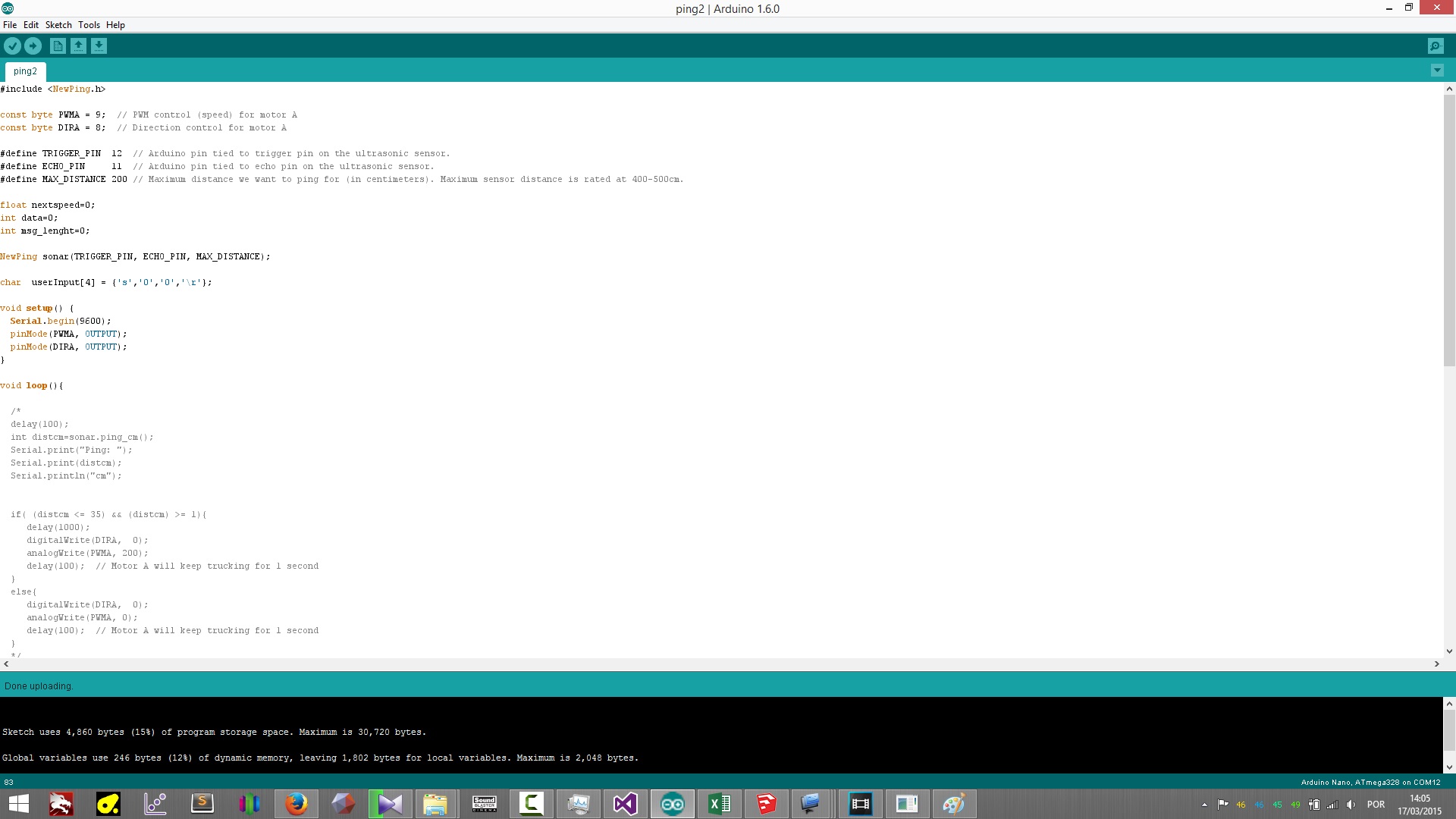Click the line number 83 in status bar

9,782
